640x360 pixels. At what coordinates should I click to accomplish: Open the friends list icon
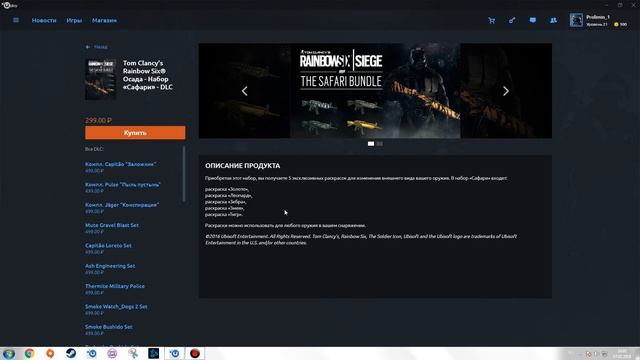pyautogui.click(x=553, y=20)
